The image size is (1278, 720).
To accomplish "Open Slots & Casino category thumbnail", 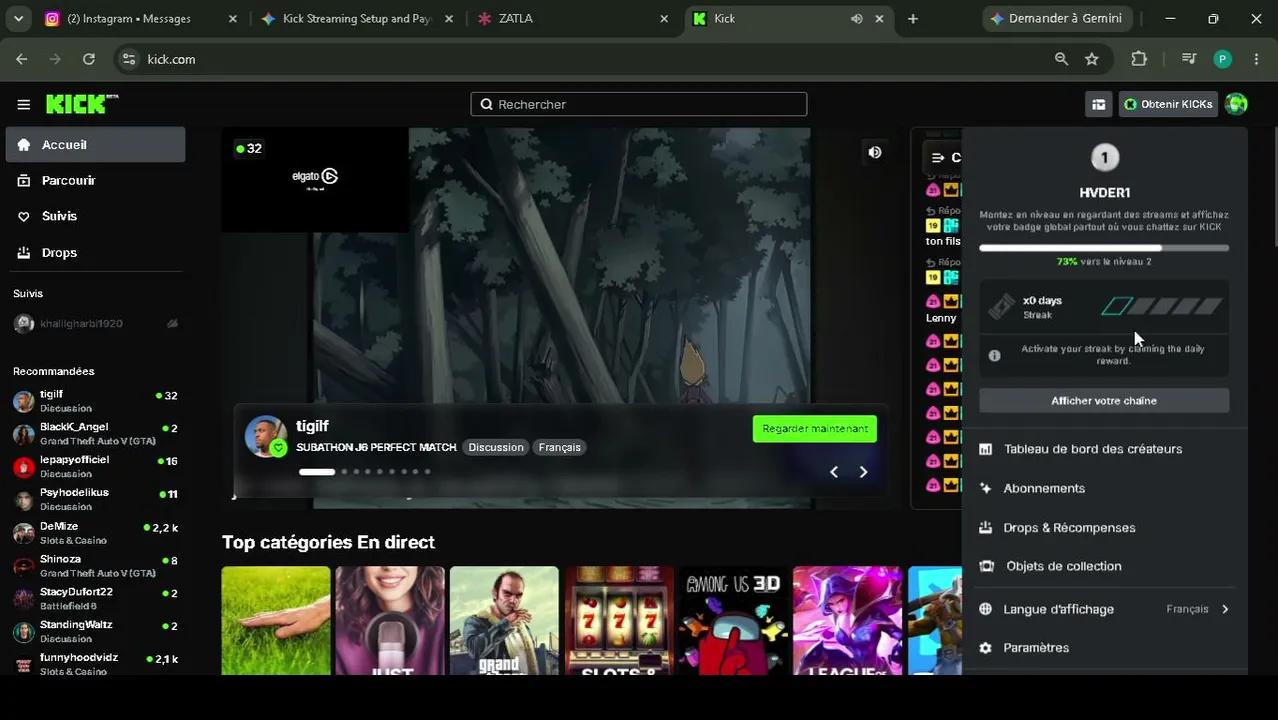I will point(619,621).
